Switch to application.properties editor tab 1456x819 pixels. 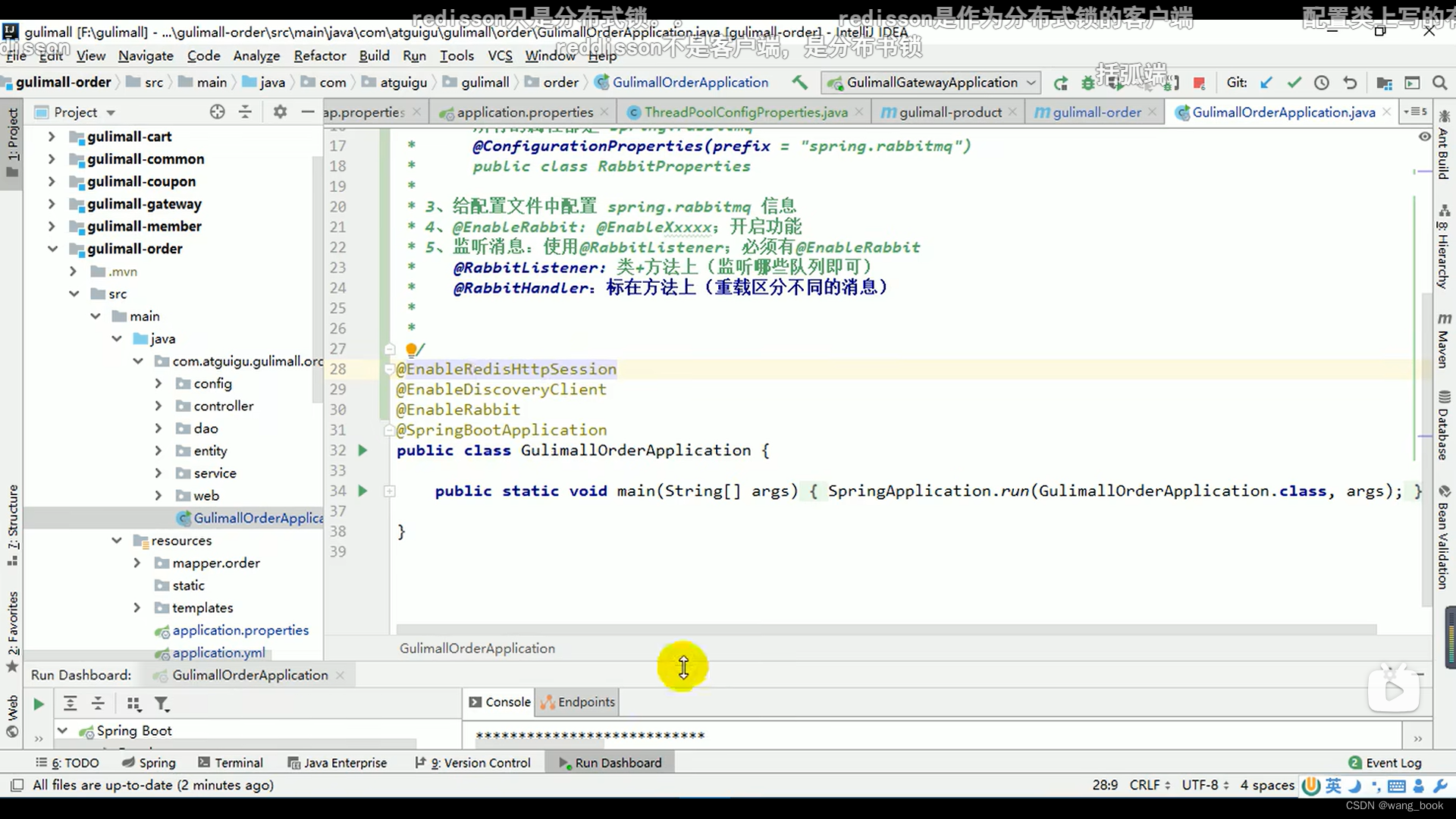524,112
